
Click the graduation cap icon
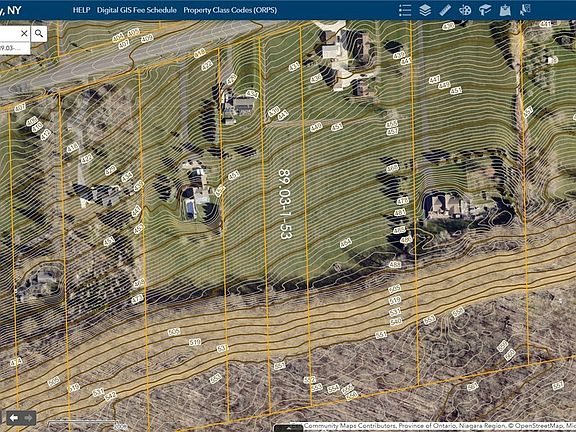click(485, 10)
